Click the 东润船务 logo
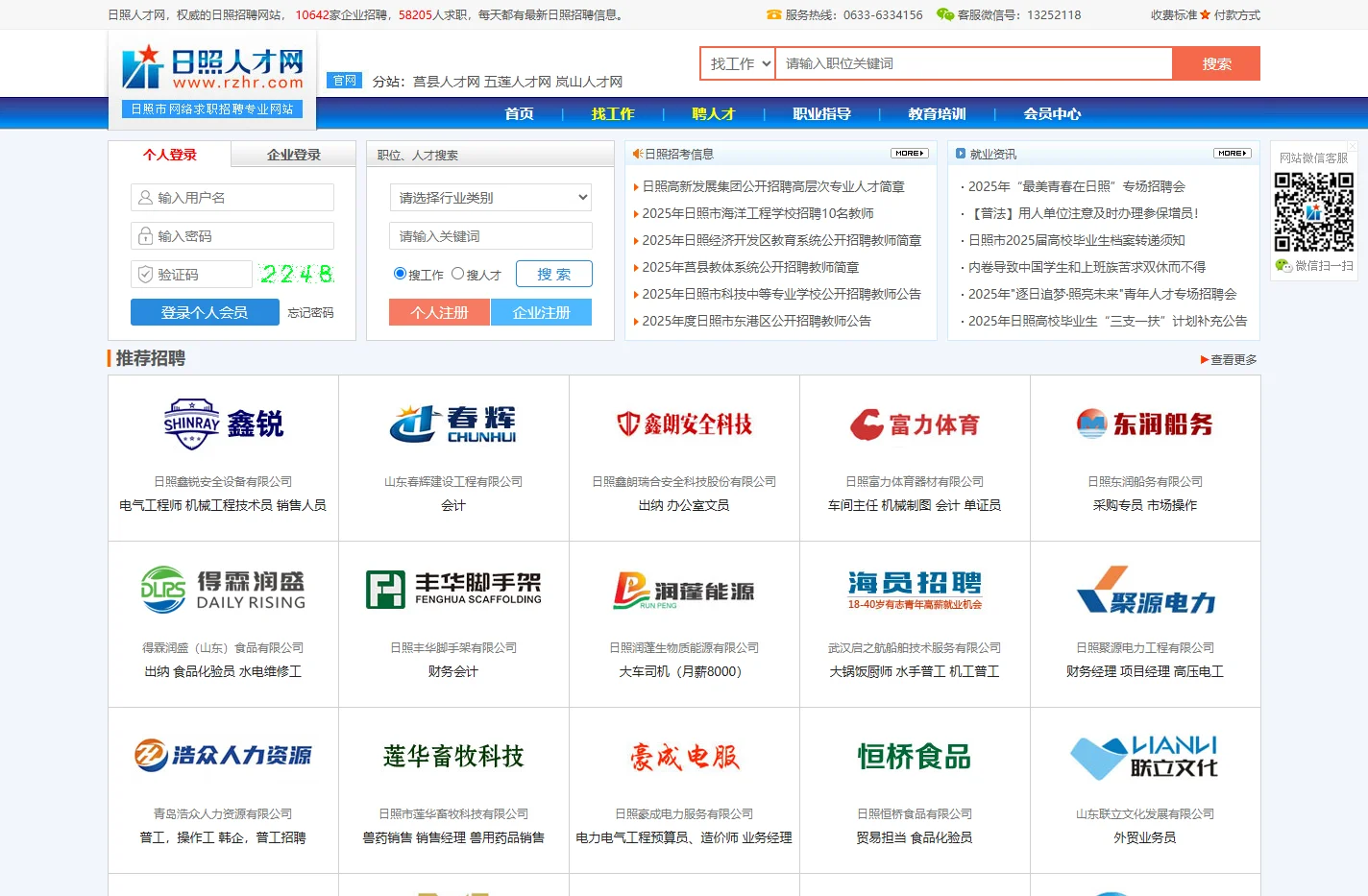Viewport: 1368px width, 896px height. [1145, 424]
